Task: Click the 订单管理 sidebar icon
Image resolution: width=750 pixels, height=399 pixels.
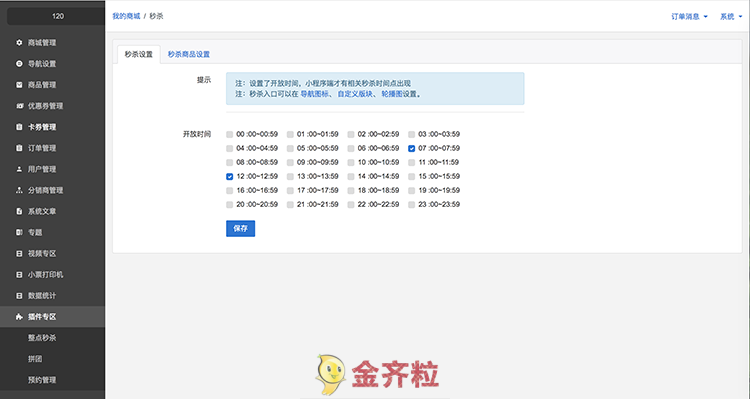Action: [x=19, y=148]
